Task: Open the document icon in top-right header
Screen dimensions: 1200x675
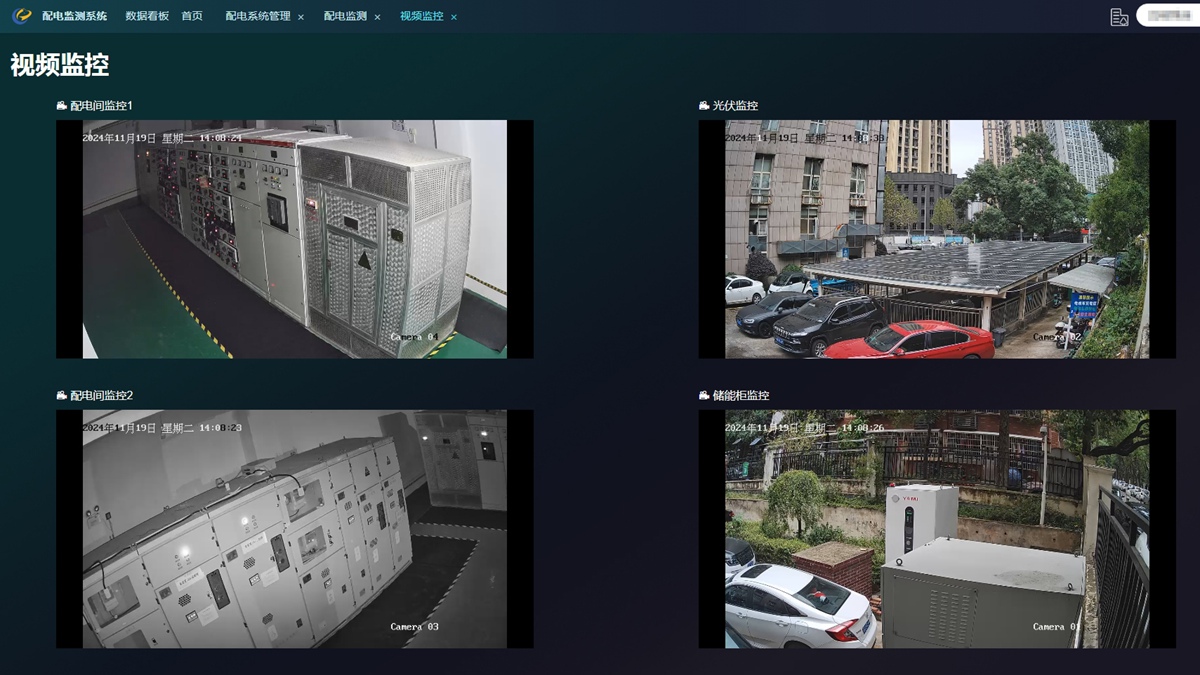Action: point(1119,17)
